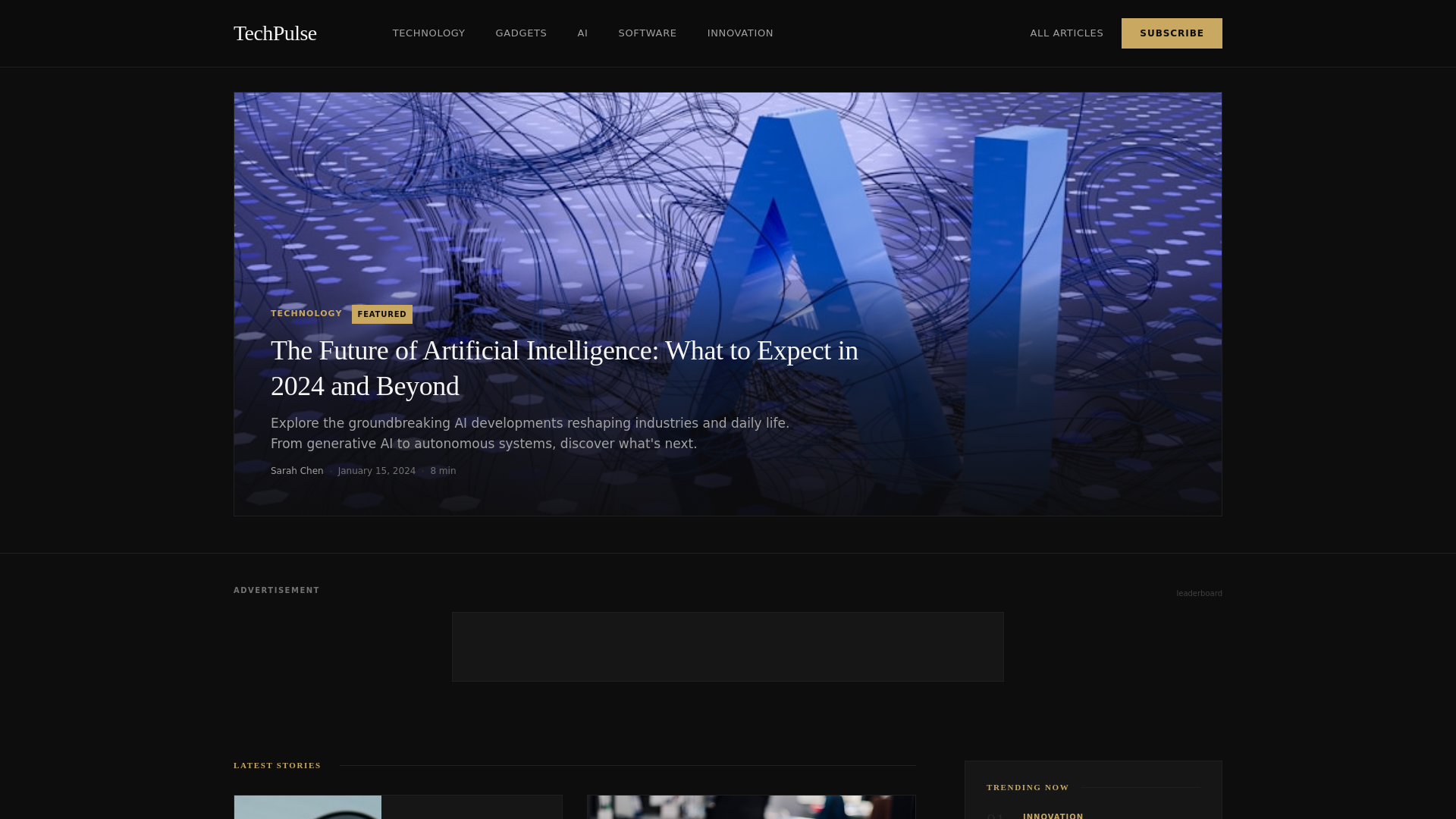Open second latest story image
1456x819 pixels.
point(752,807)
